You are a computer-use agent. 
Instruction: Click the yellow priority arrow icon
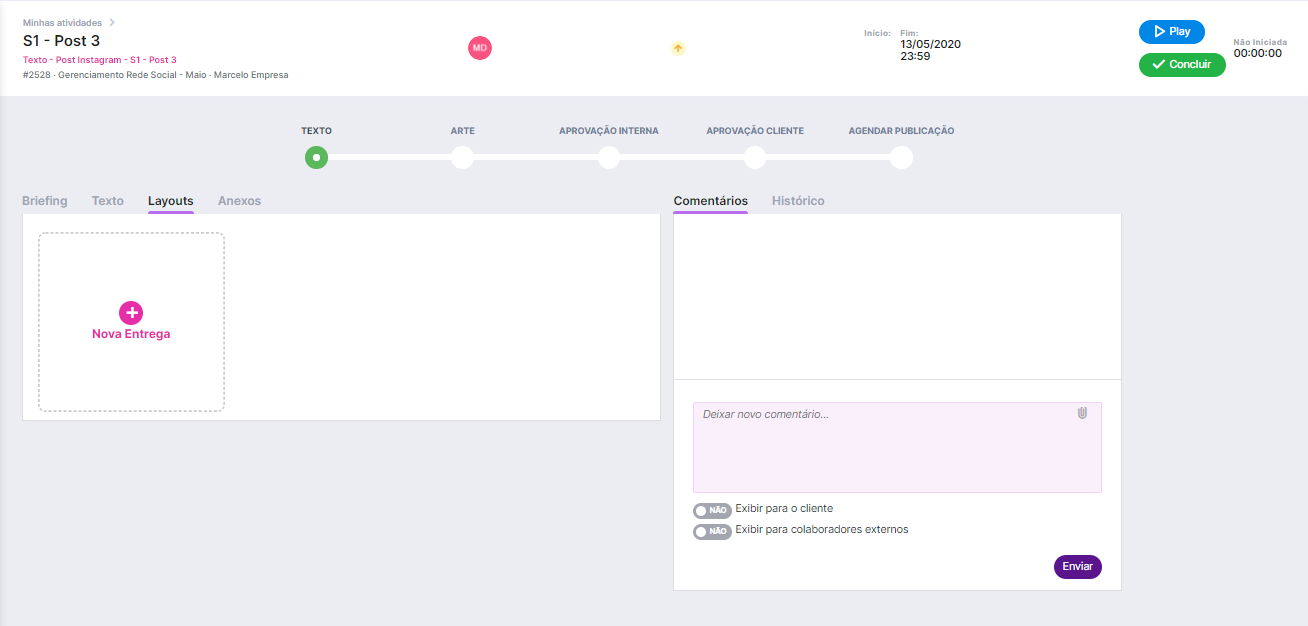678,48
